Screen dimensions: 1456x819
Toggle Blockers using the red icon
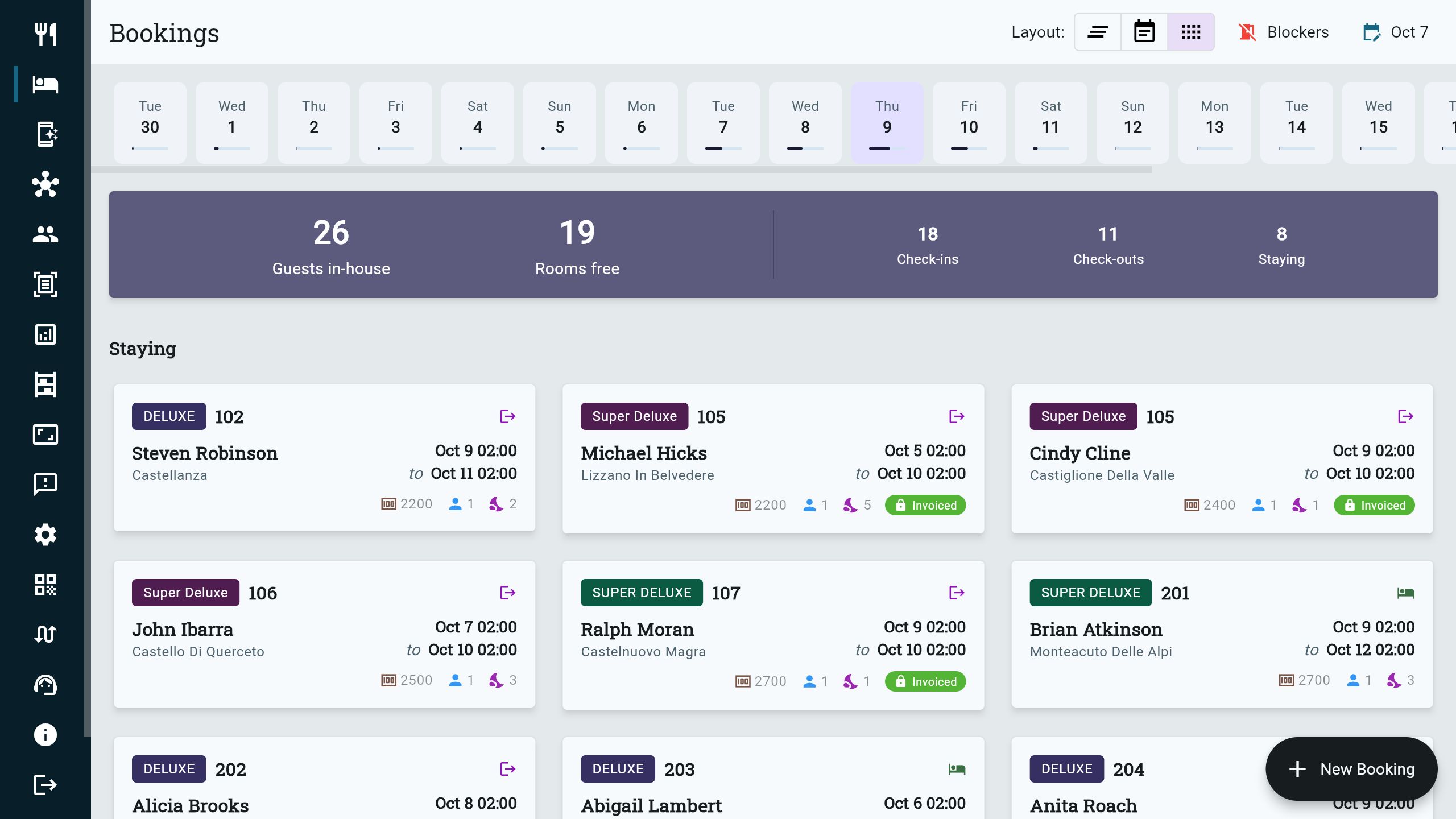(1247, 32)
